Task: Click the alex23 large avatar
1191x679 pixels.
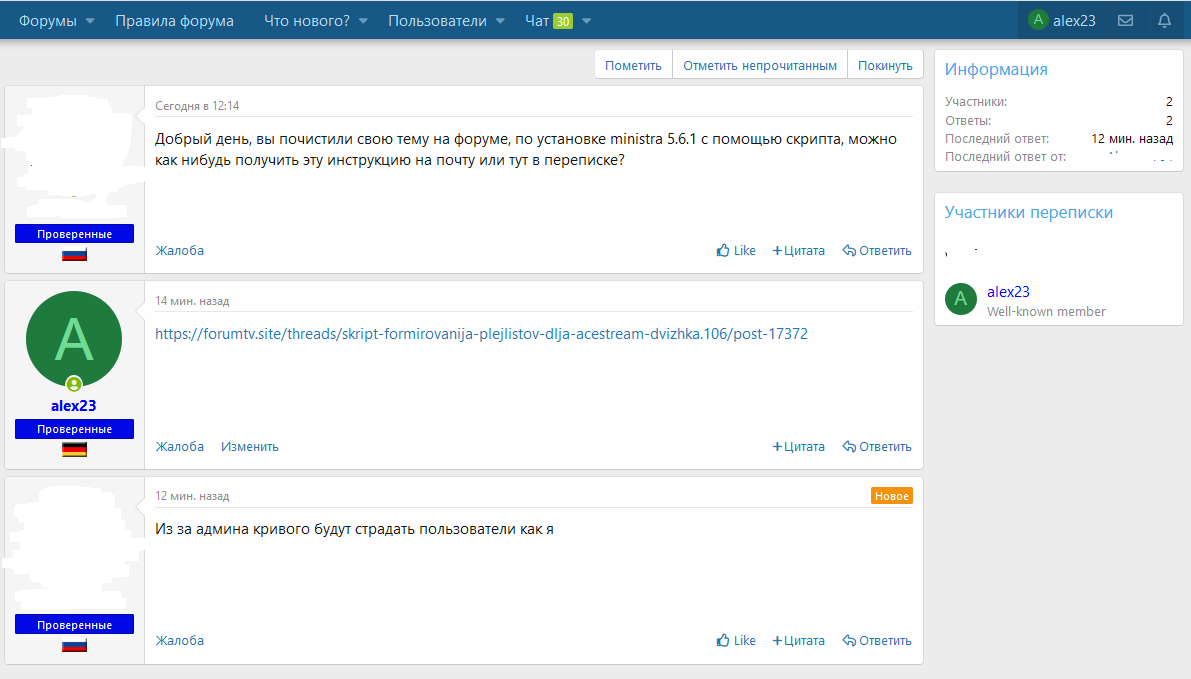Action: [x=74, y=339]
